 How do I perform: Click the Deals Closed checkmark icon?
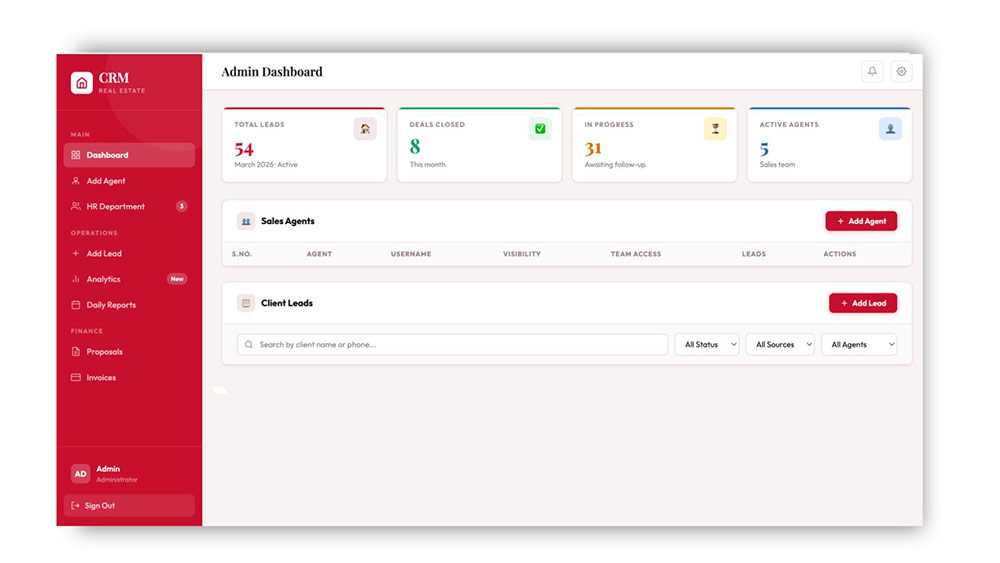click(540, 129)
